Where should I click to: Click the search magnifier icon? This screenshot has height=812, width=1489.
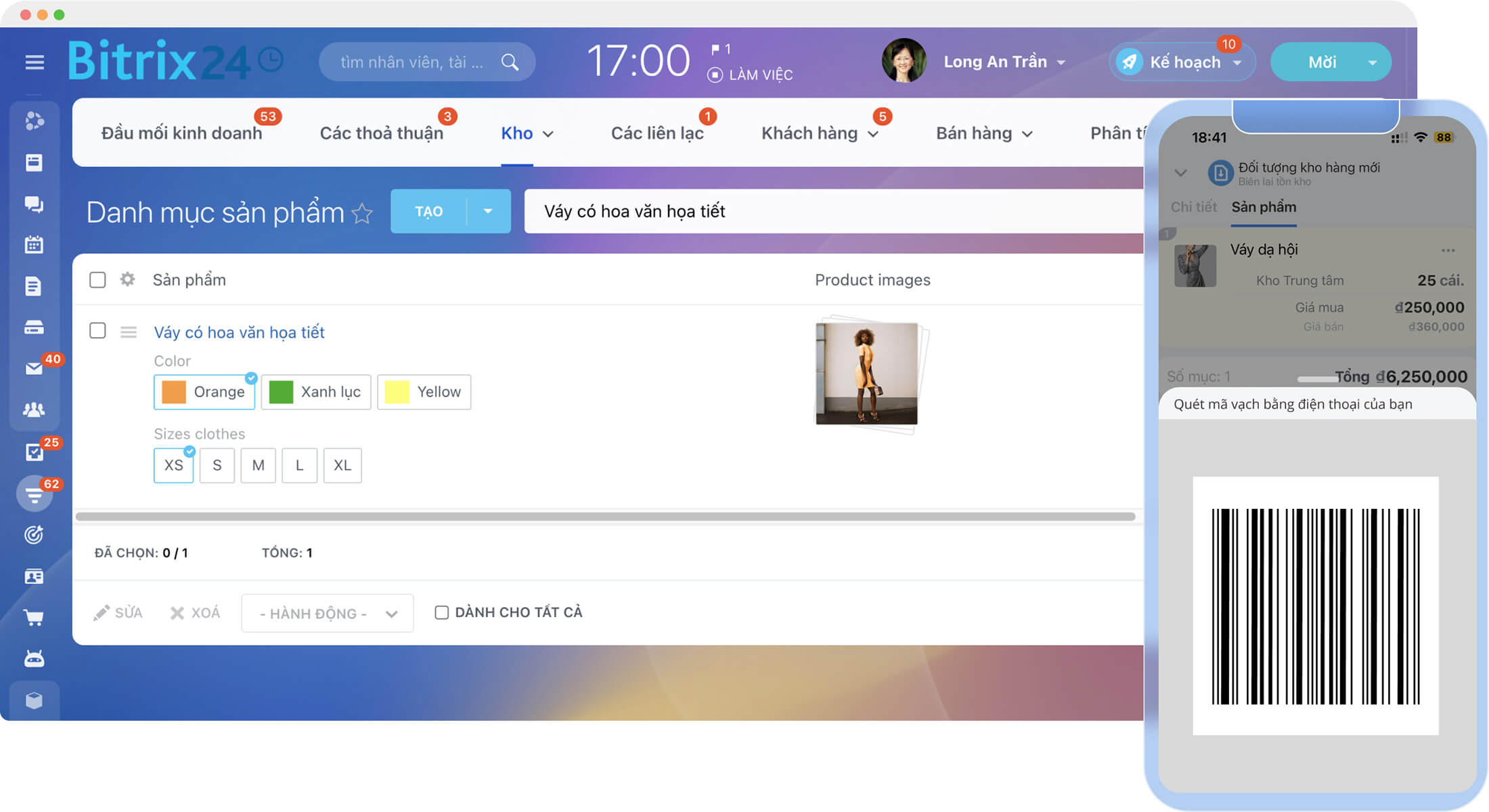tap(510, 62)
